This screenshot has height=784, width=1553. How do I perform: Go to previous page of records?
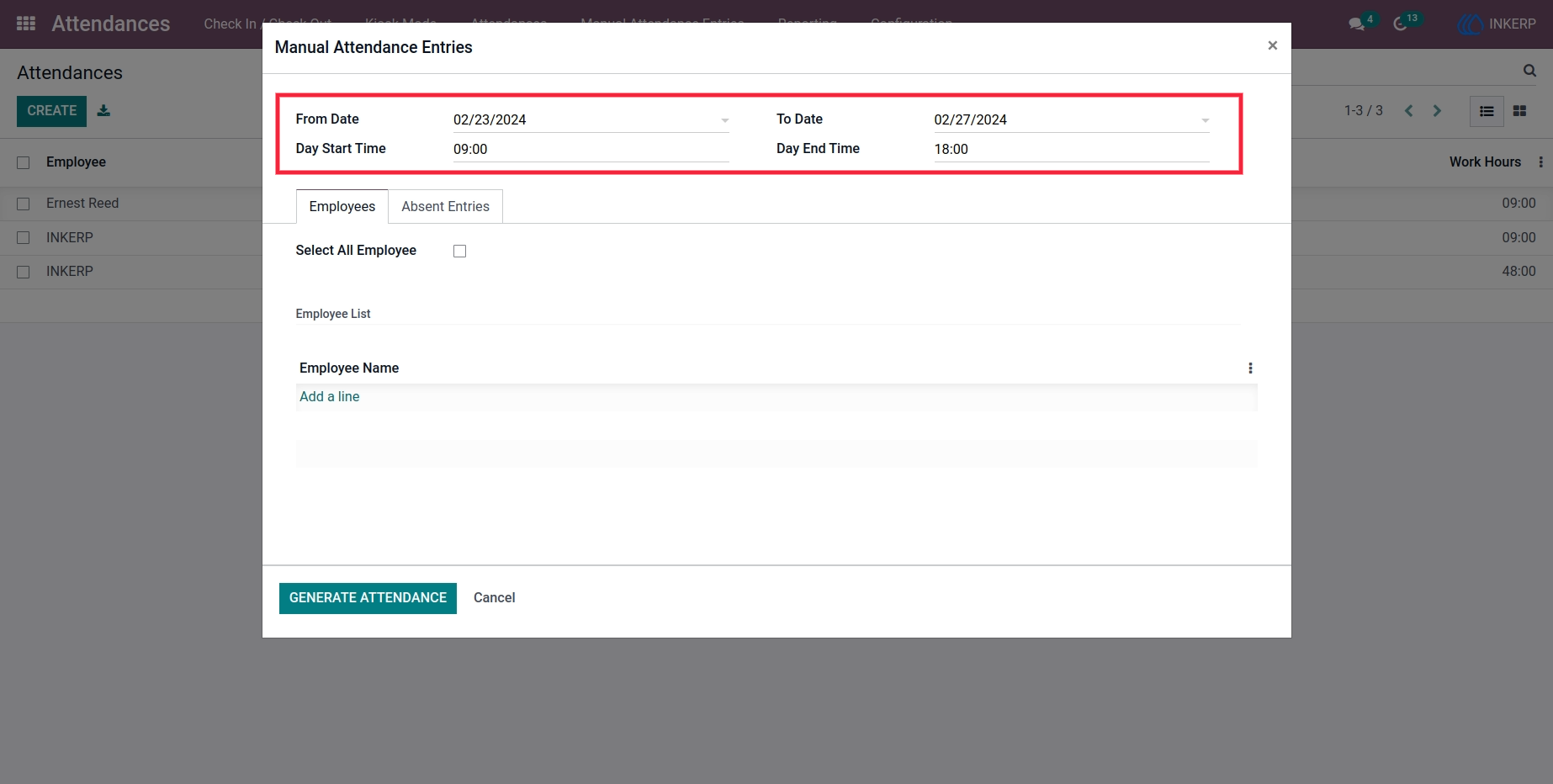click(1408, 111)
